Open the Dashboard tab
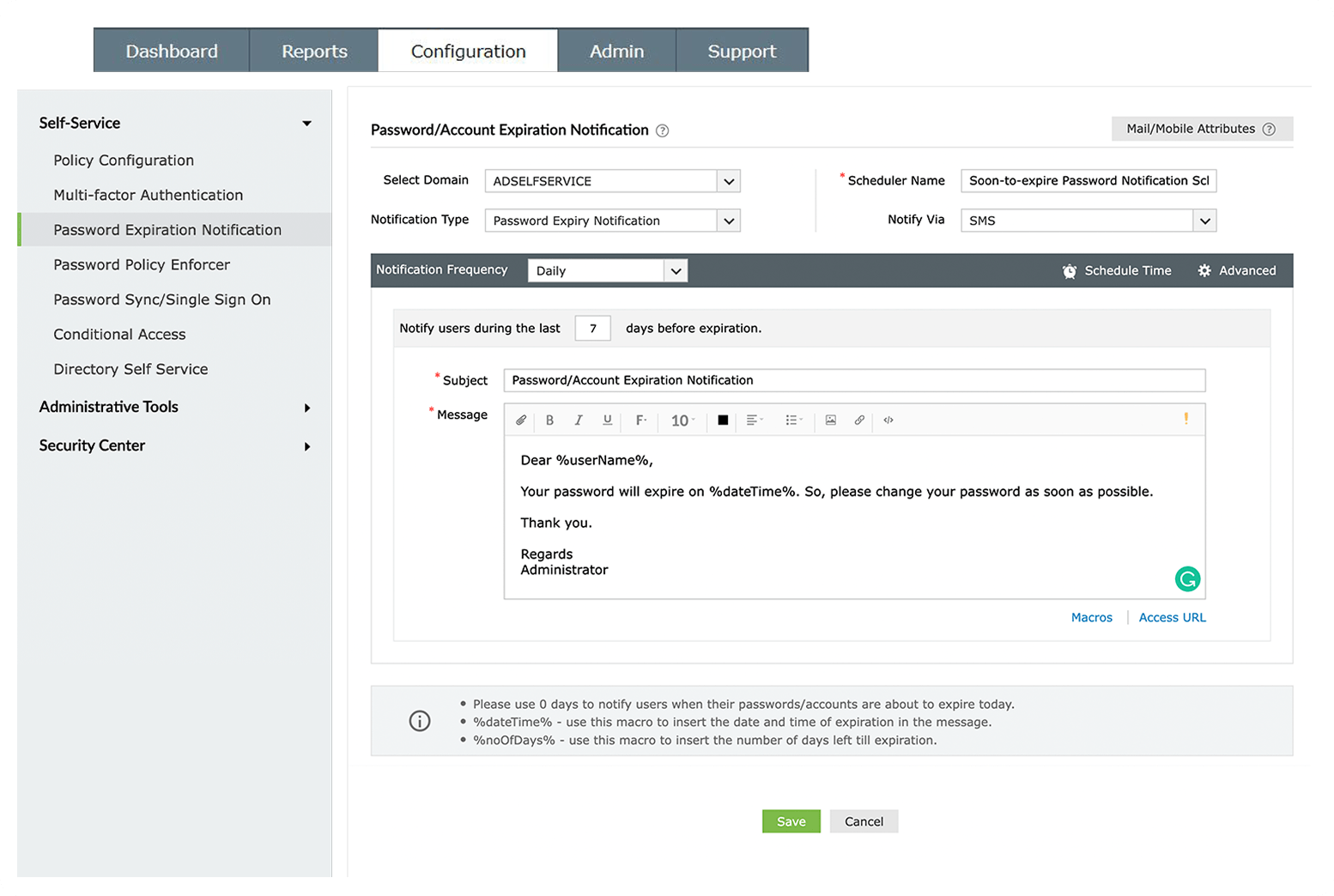The width and height of the screenshot is (1334, 896). (172, 51)
